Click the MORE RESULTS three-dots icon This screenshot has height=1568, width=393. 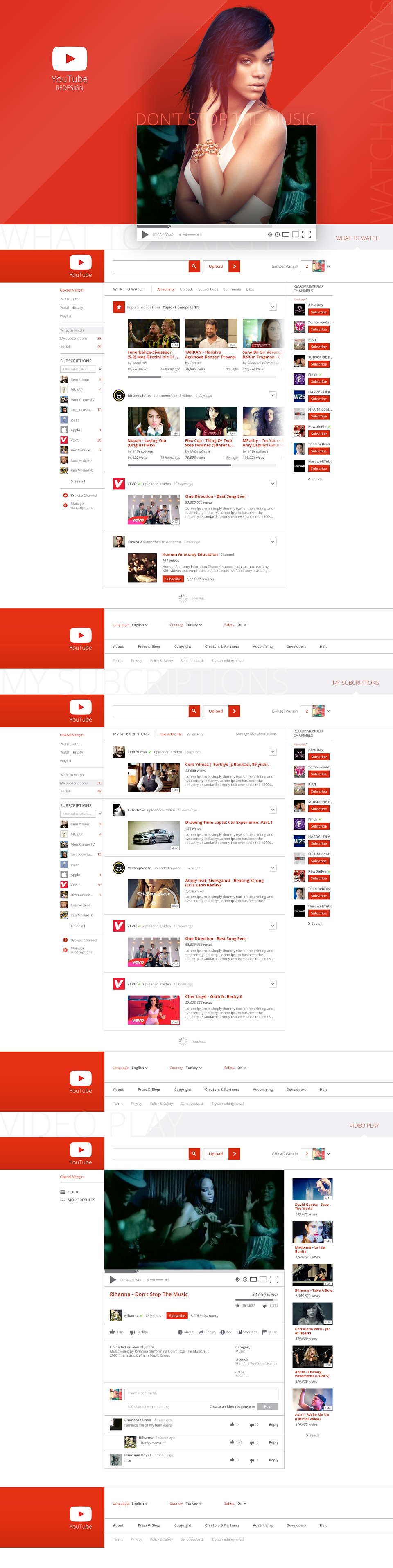pyautogui.click(x=63, y=1200)
